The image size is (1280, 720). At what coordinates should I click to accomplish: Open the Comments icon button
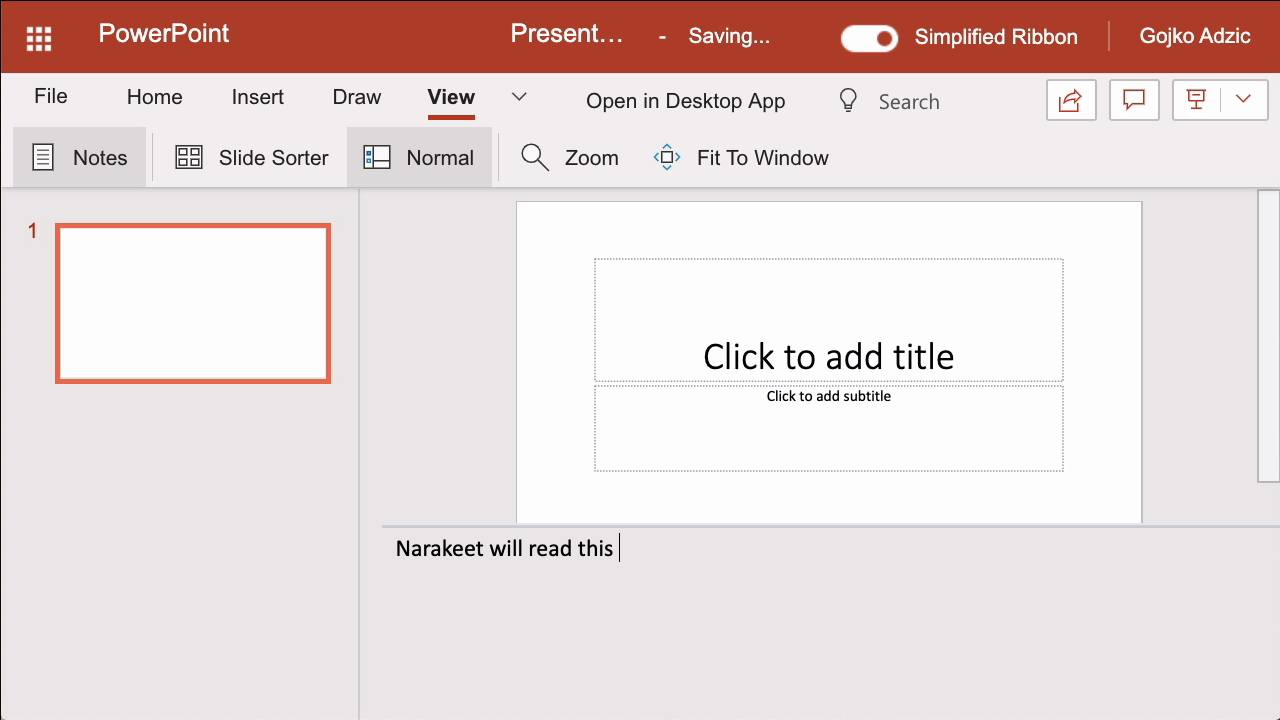click(1134, 100)
